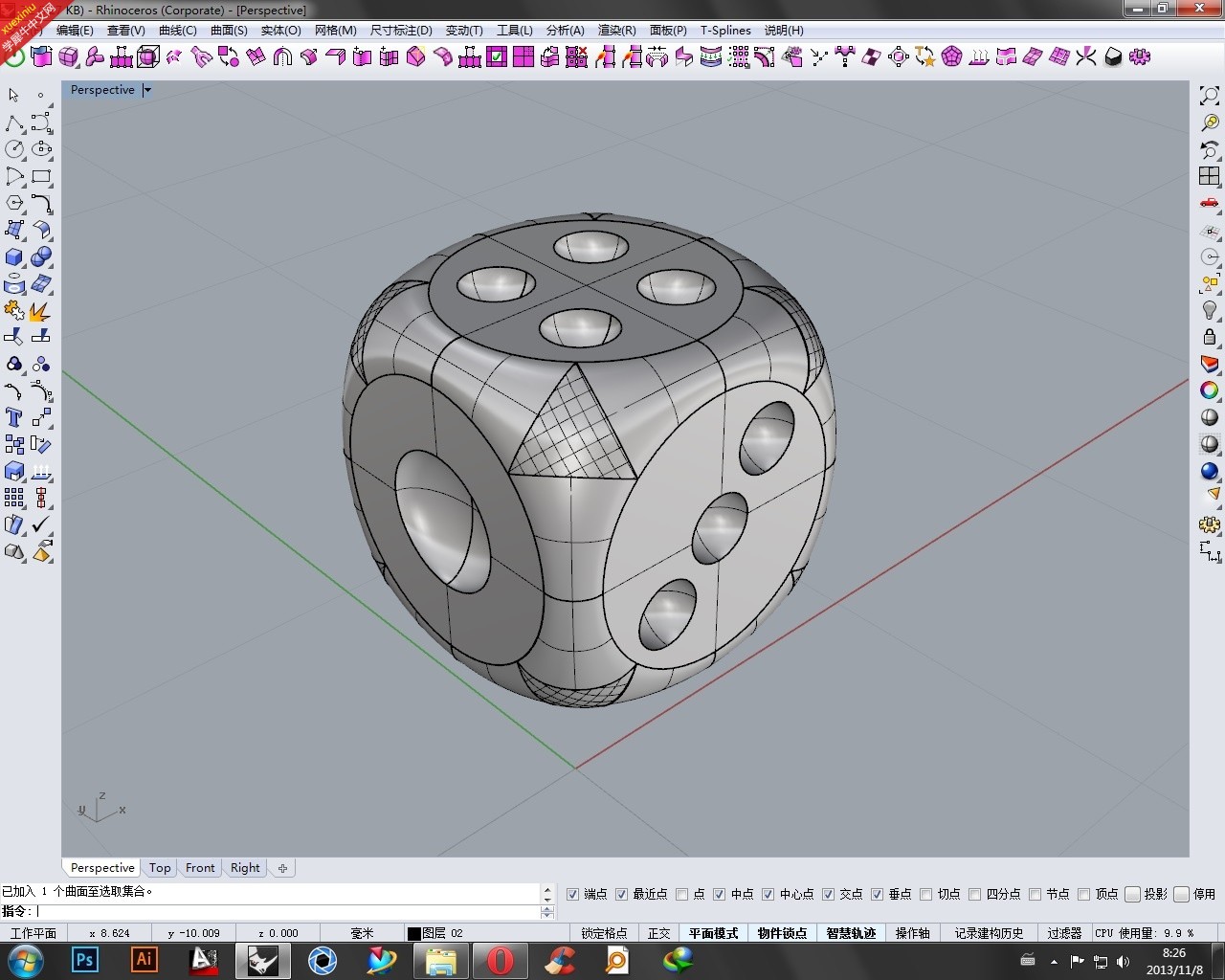This screenshot has height=980, width=1225.
Task: Click the Zoom Extents magnifier icon
Action: click(1210, 96)
